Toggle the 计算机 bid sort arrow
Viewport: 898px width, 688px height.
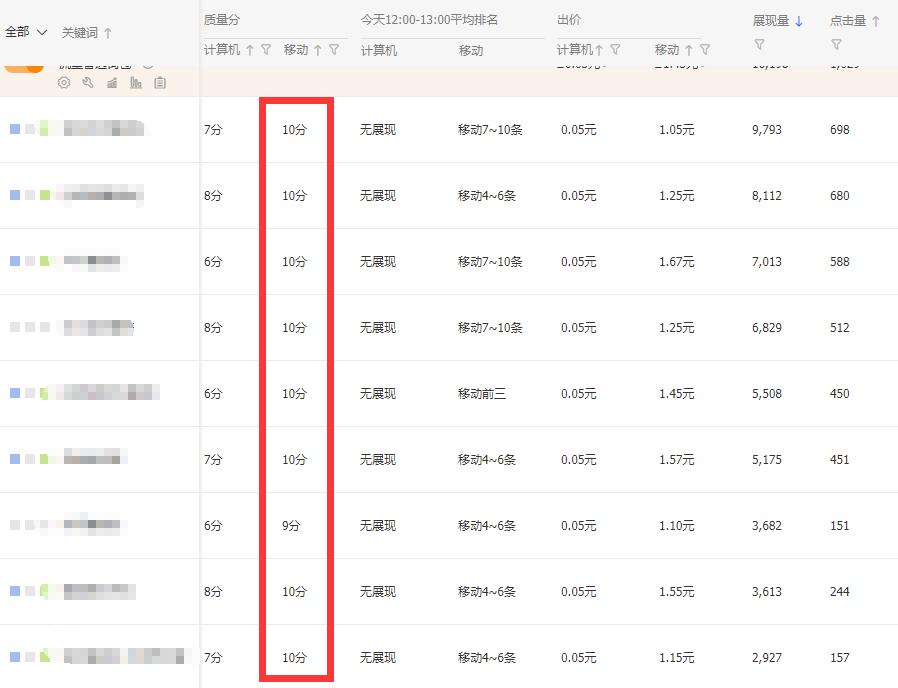[x=600, y=48]
